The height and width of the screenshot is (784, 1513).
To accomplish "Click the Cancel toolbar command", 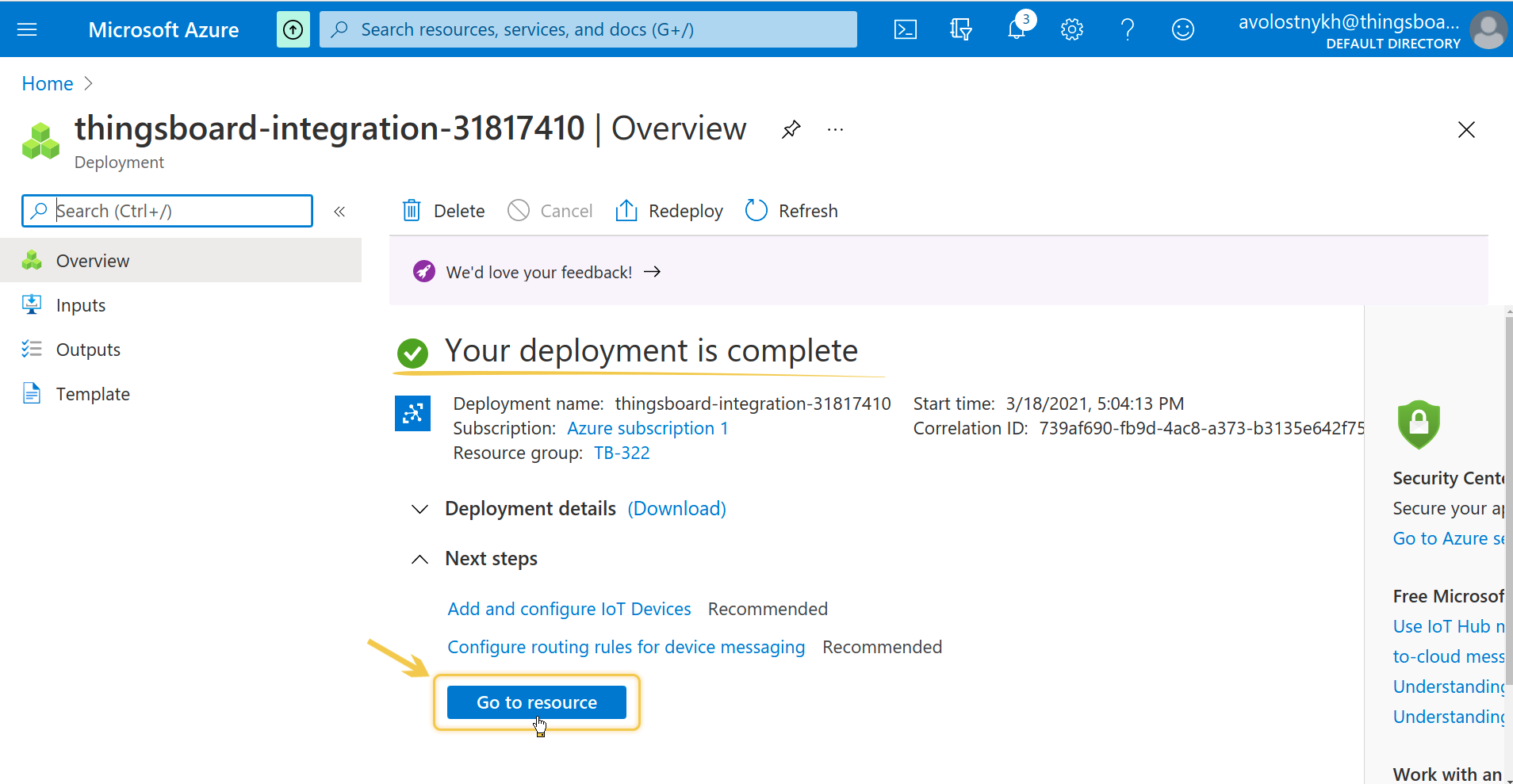I will pyautogui.click(x=550, y=211).
